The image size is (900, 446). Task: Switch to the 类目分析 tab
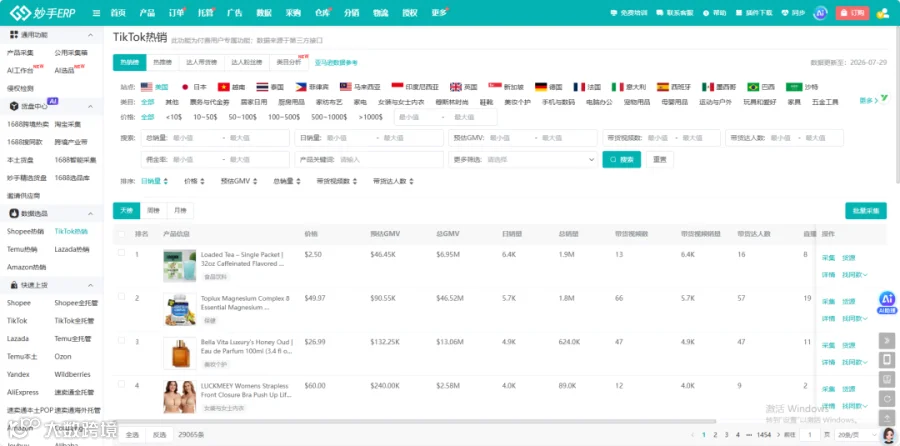pos(288,63)
